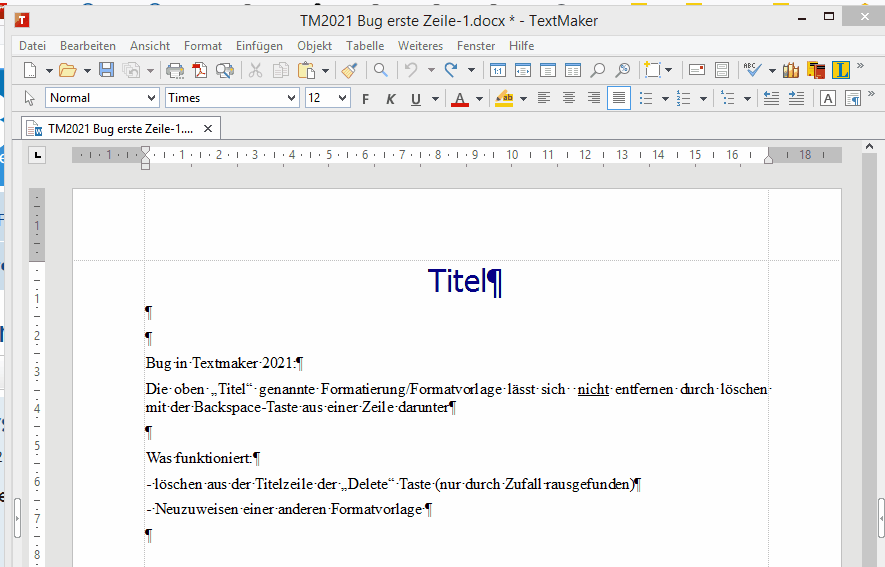Apply the red font color A swatch
Image resolution: width=885 pixels, height=567 pixels.
coord(460,99)
